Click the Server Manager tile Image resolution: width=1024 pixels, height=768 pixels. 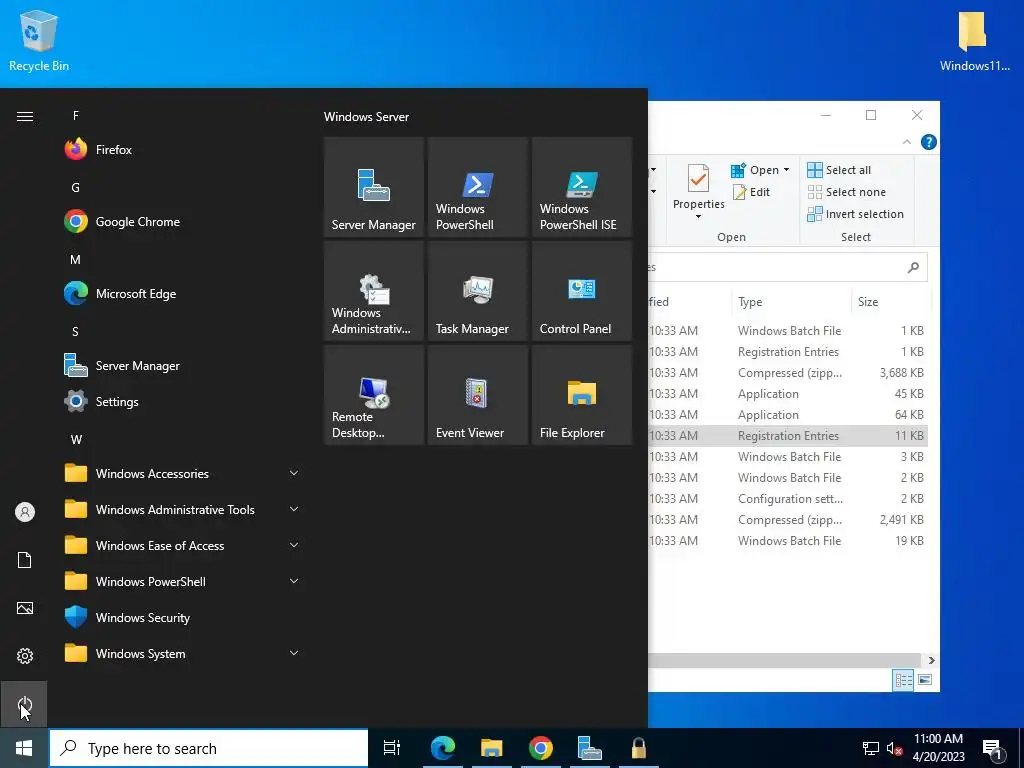coord(374,187)
